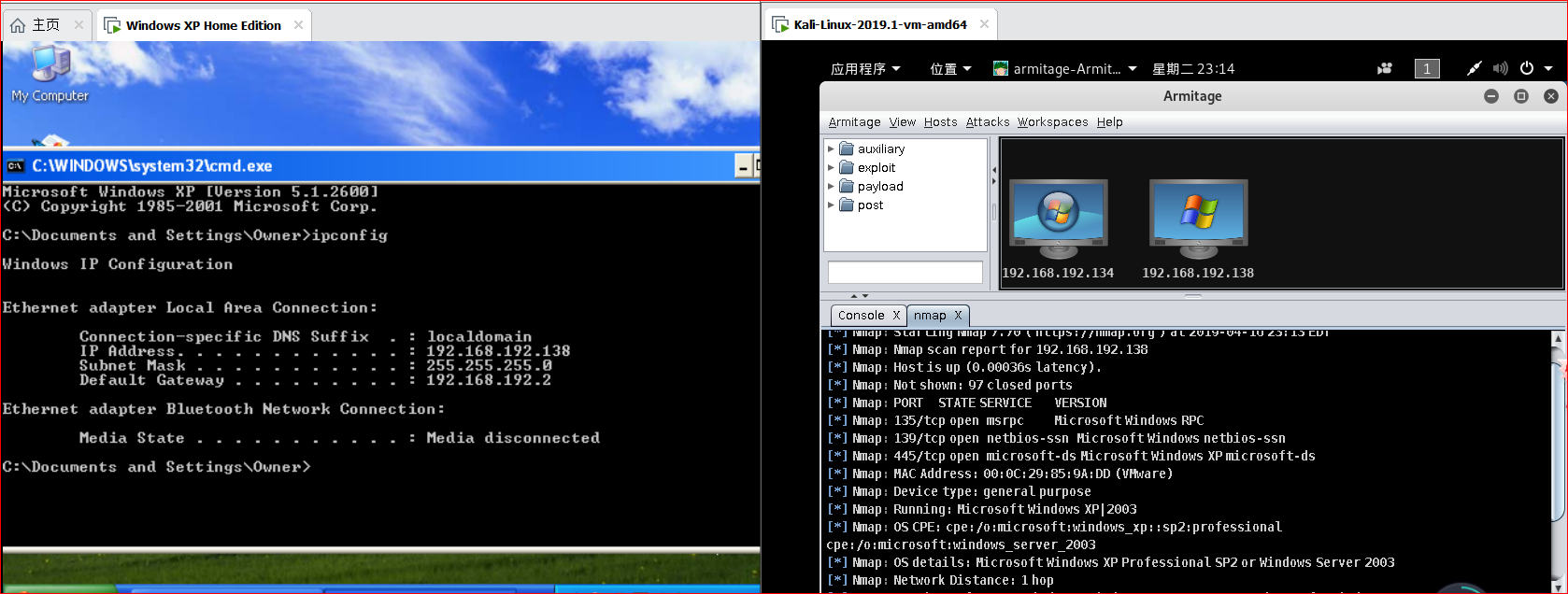The width and height of the screenshot is (1568, 594).
Task: Click the Nmap scan report for 192.168.192.138 line
Action: point(987,349)
